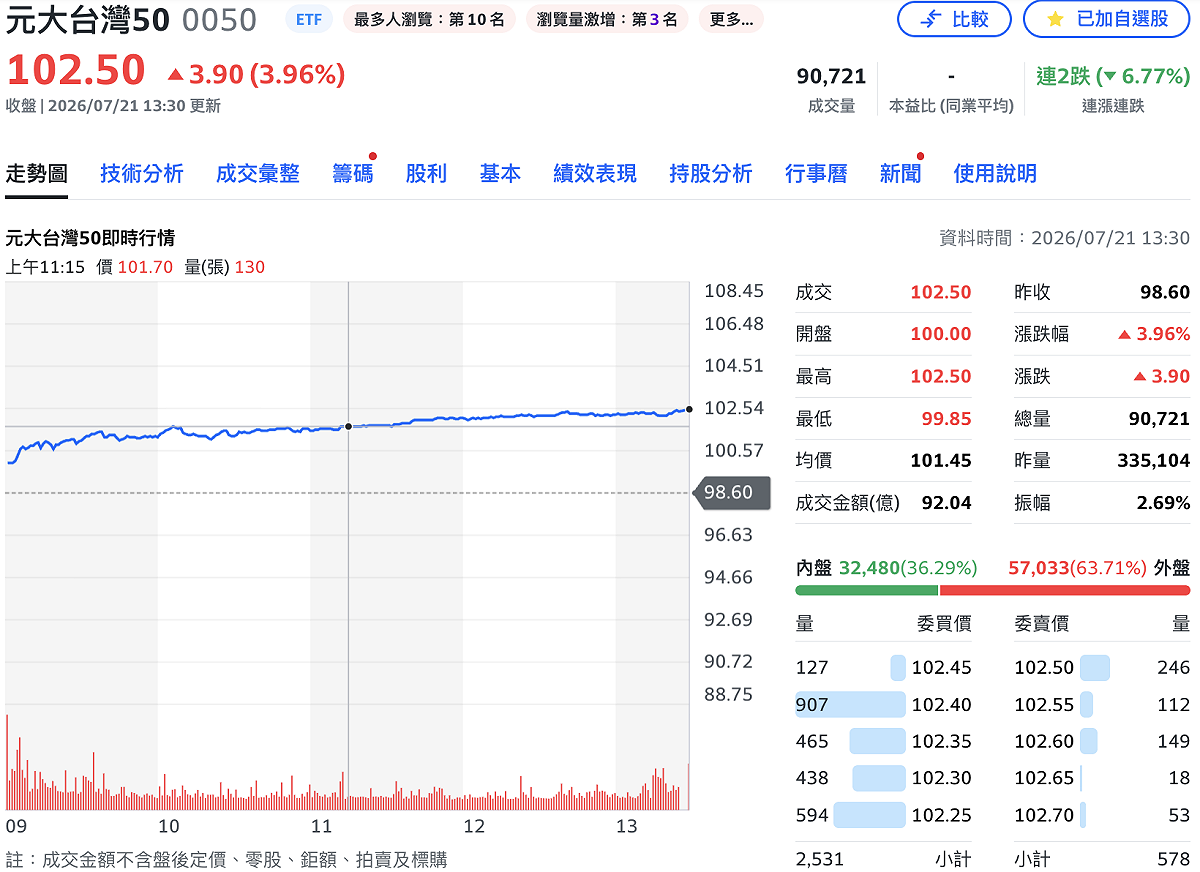
Task: Click the compare arrows icon in 比較
Action: click(930, 19)
